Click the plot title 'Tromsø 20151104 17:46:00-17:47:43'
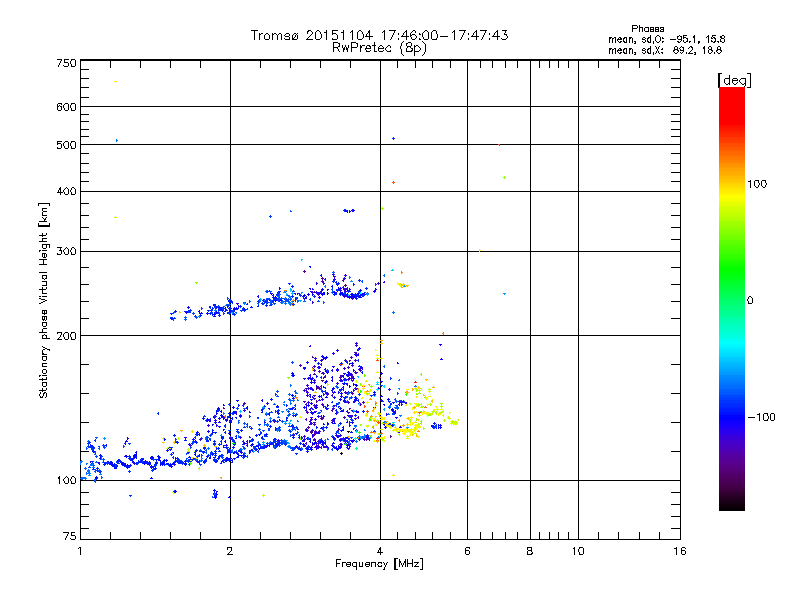This screenshot has width=800, height=600. point(379,35)
